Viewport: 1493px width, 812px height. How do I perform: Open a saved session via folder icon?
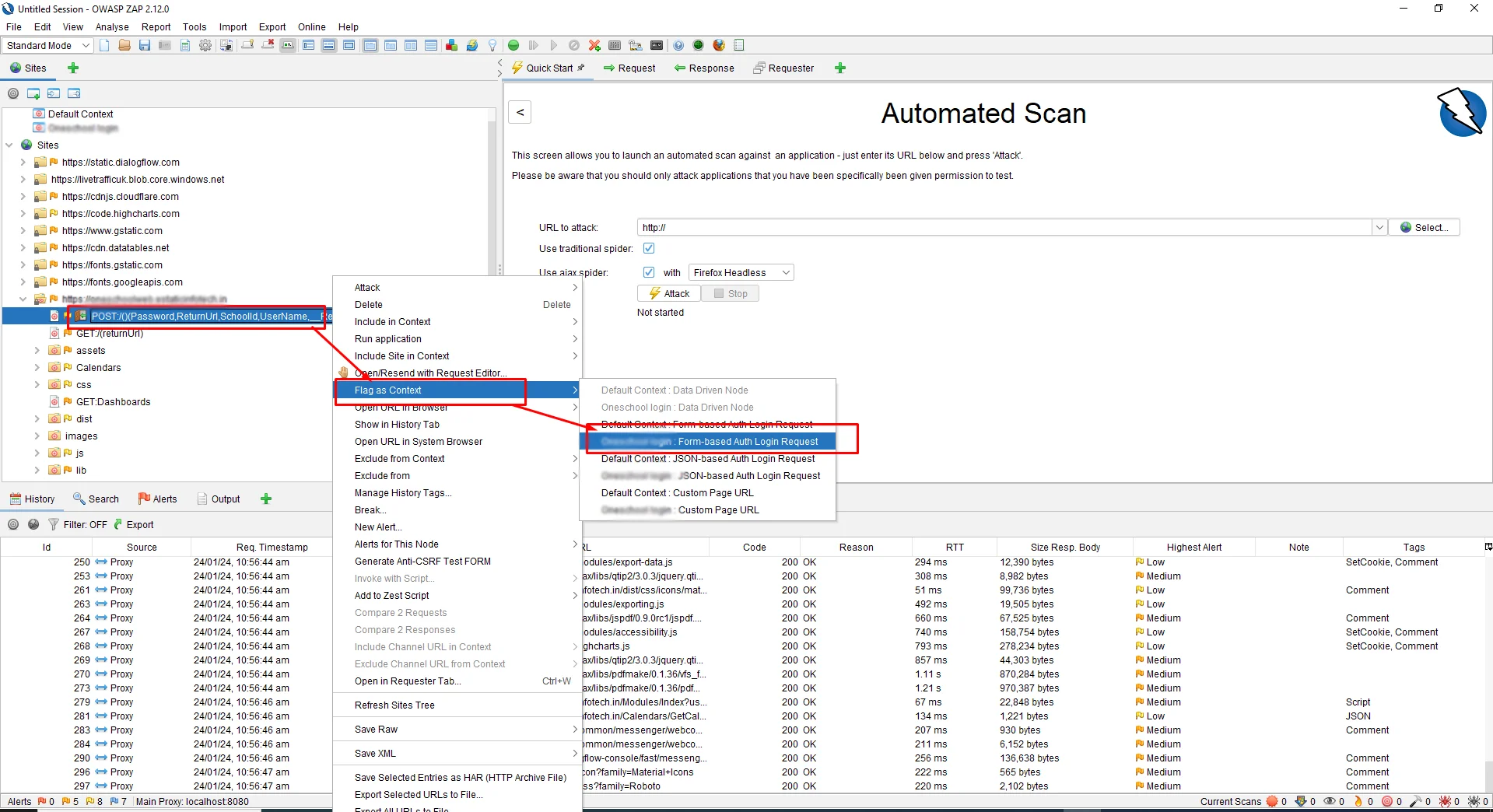pyautogui.click(x=124, y=45)
